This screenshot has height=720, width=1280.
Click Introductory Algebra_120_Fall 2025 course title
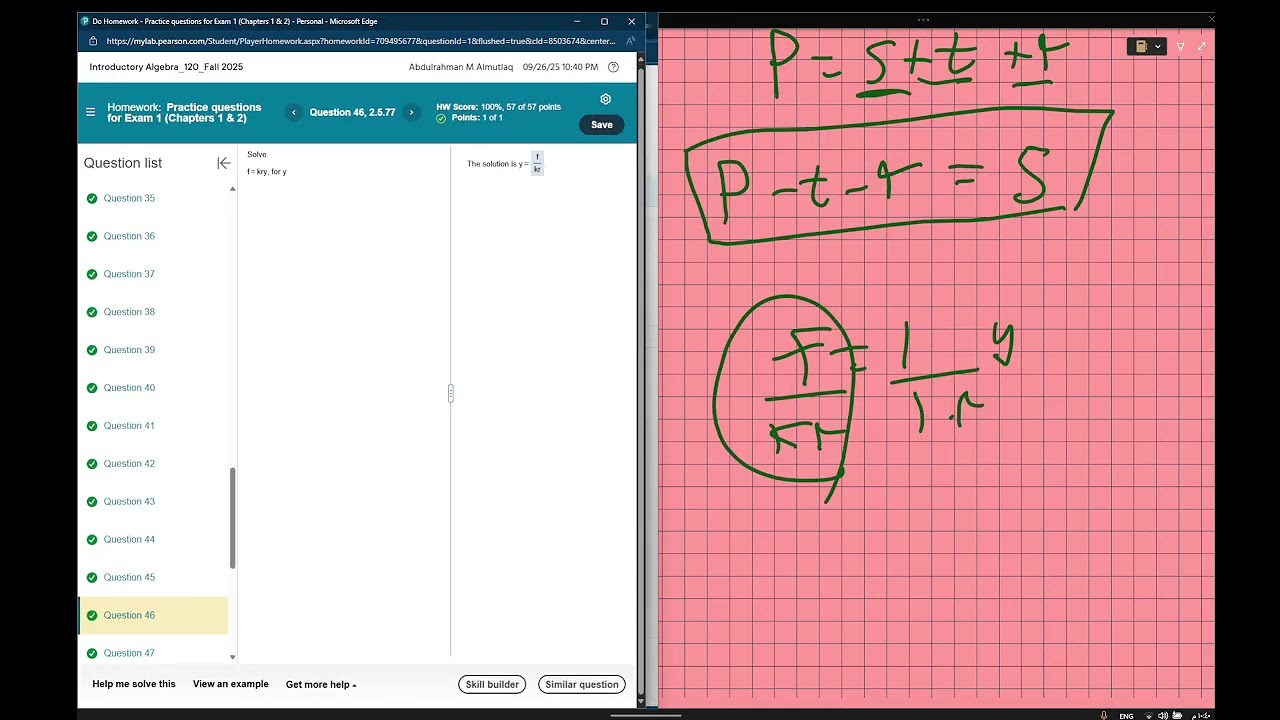(x=166, y=67)
